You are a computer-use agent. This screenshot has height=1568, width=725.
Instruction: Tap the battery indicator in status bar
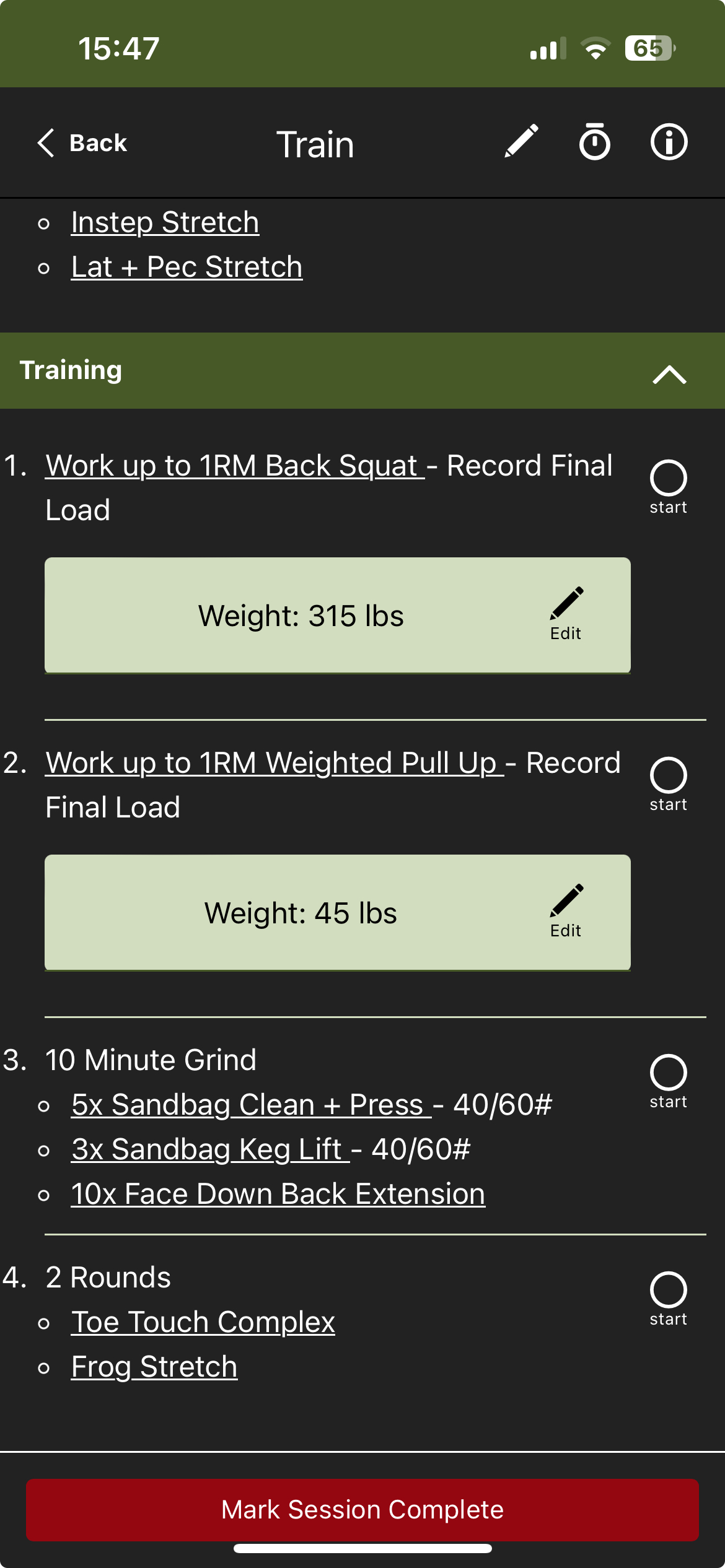pos(649,48)
